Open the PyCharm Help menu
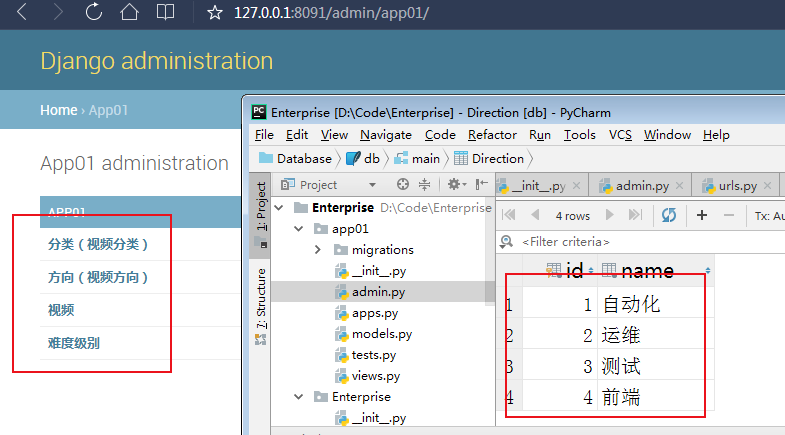 (716, 135)
